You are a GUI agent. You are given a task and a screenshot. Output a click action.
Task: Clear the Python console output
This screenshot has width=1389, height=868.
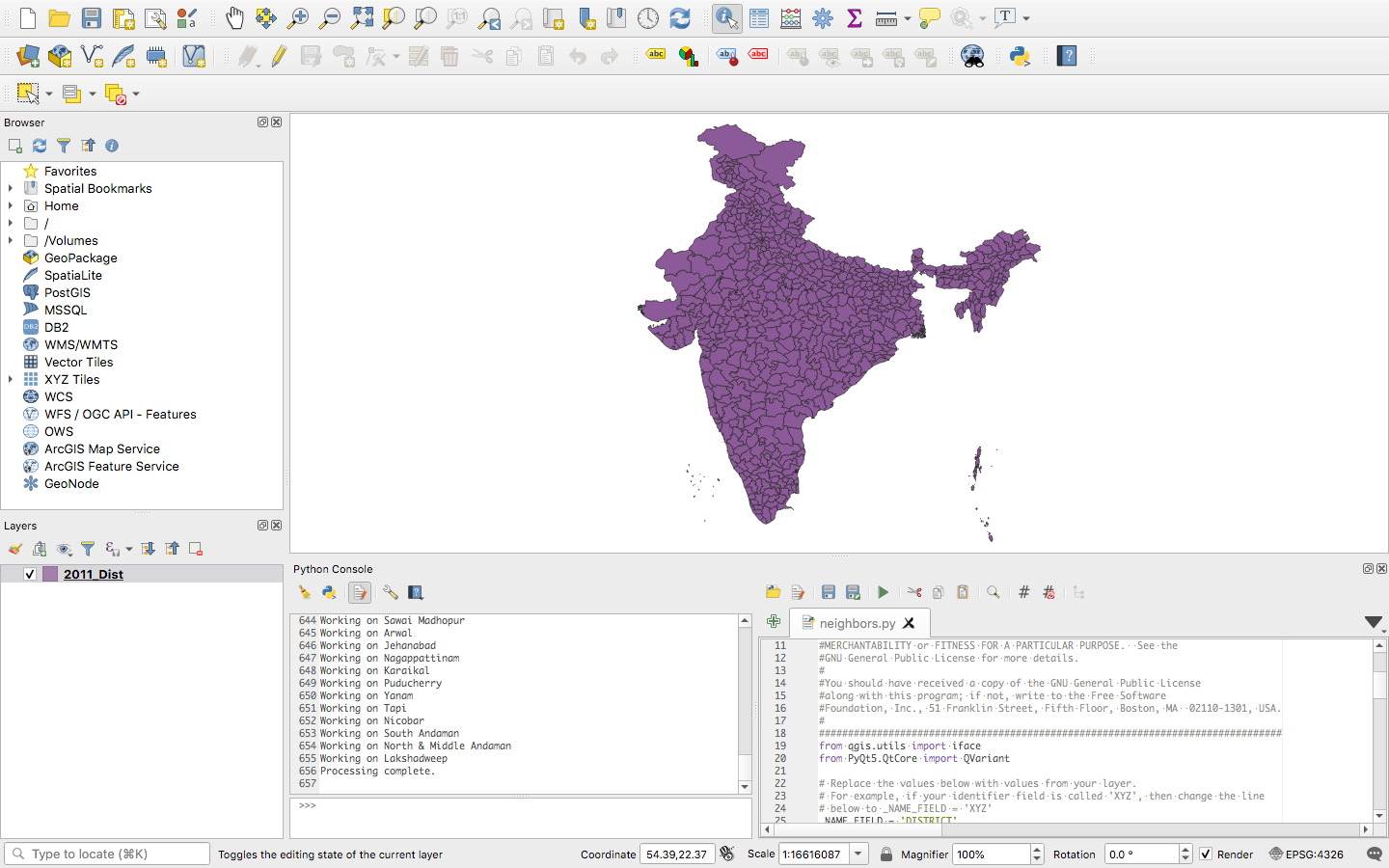(305, 592)
